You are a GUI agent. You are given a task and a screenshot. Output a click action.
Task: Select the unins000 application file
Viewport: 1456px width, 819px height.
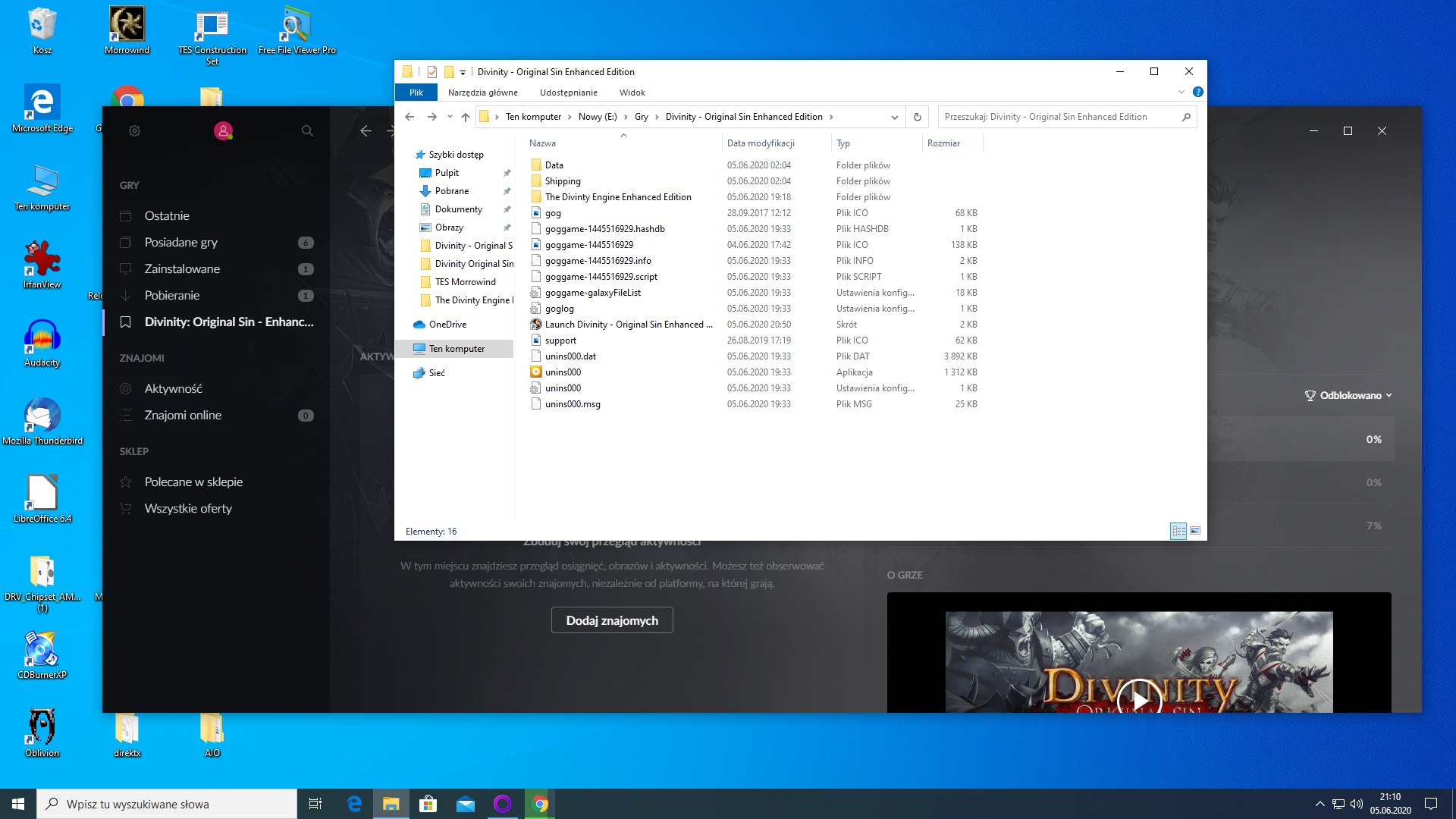click(x=556, y=372)
